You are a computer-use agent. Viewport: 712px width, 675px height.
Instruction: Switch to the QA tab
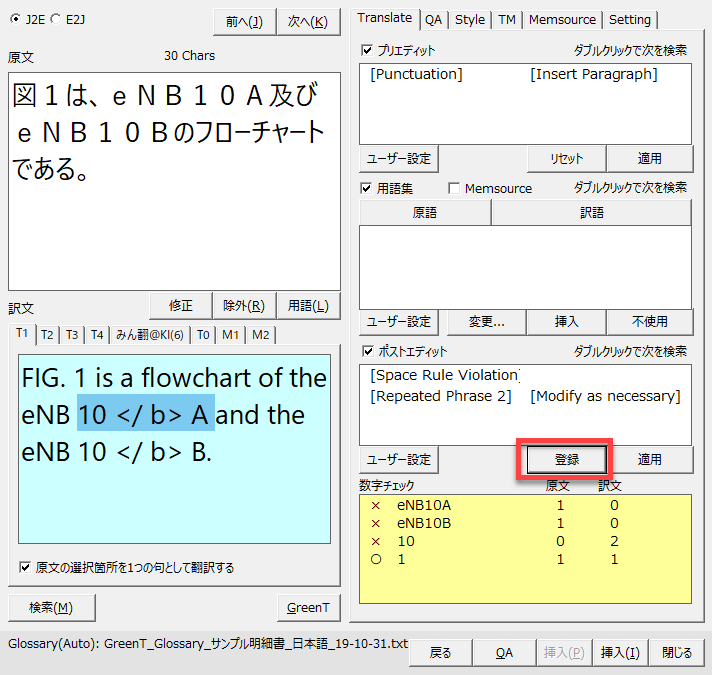[433, 19]
